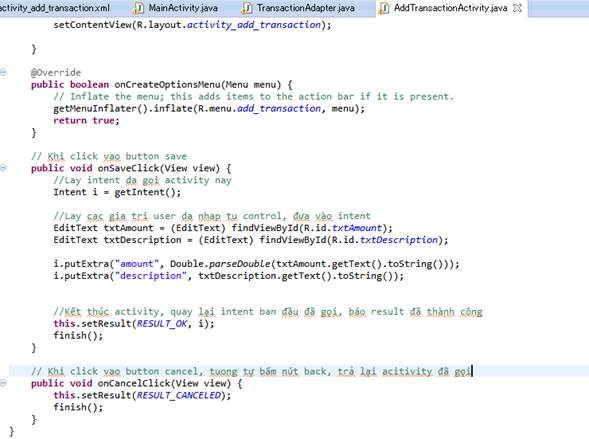Click the txtAmount id reference in findViewById

[357, 228]
